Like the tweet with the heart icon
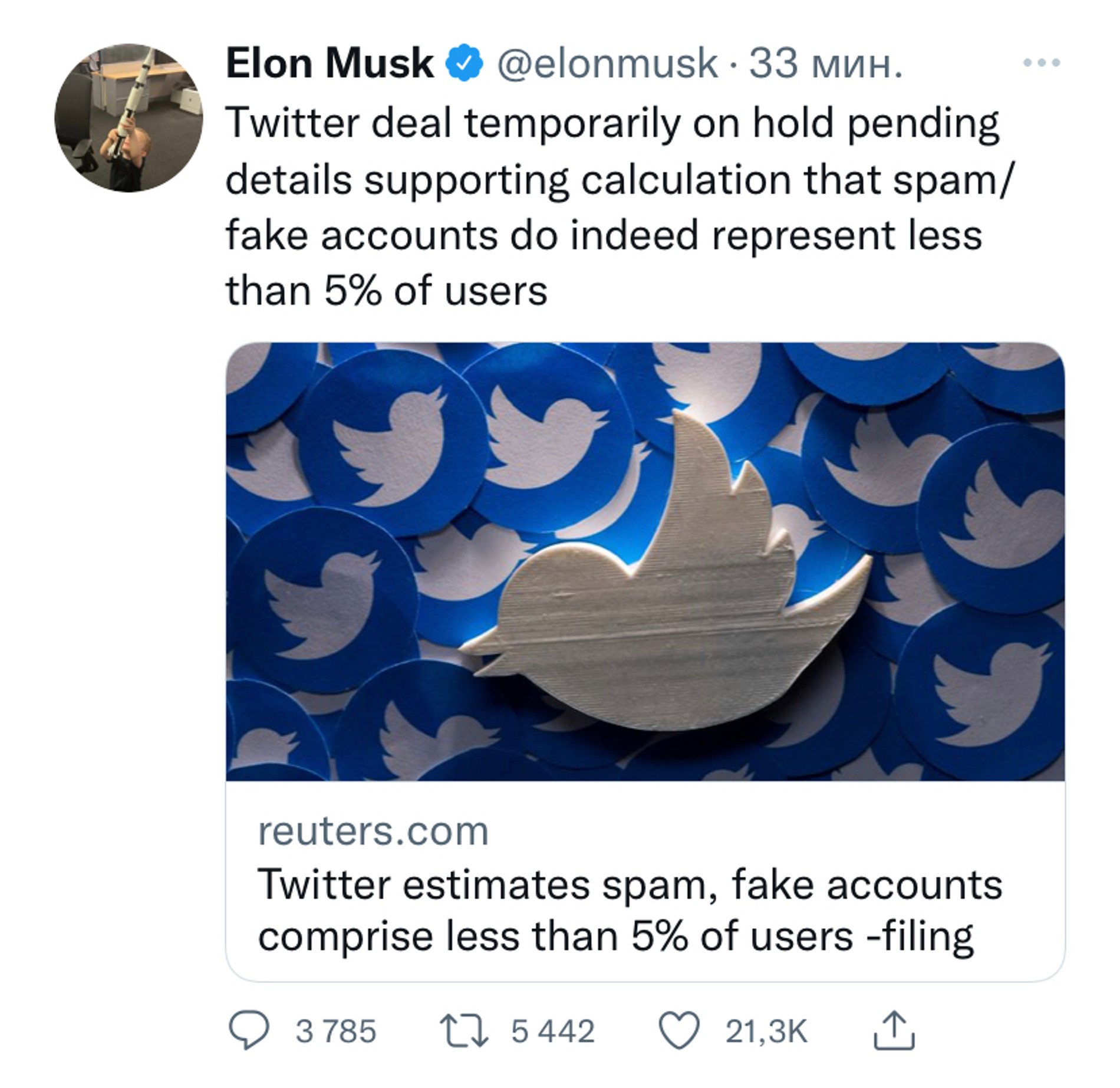 point(678,1031)
